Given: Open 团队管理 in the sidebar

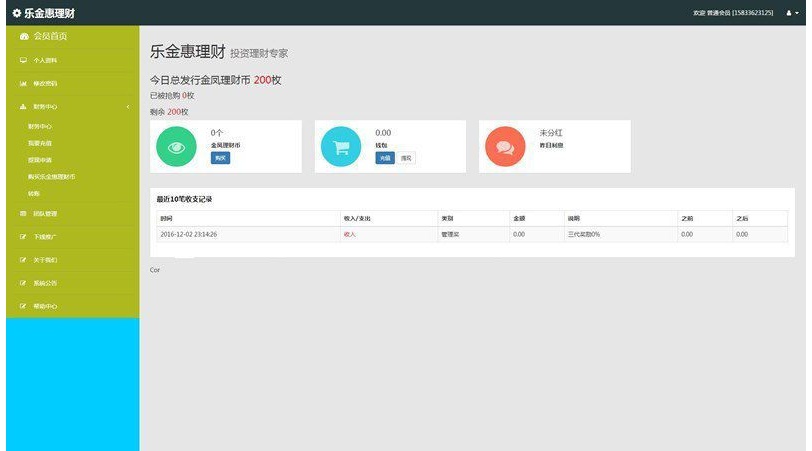Looking at the screenshot, I should pyautogui.click(x=46, y=213).
